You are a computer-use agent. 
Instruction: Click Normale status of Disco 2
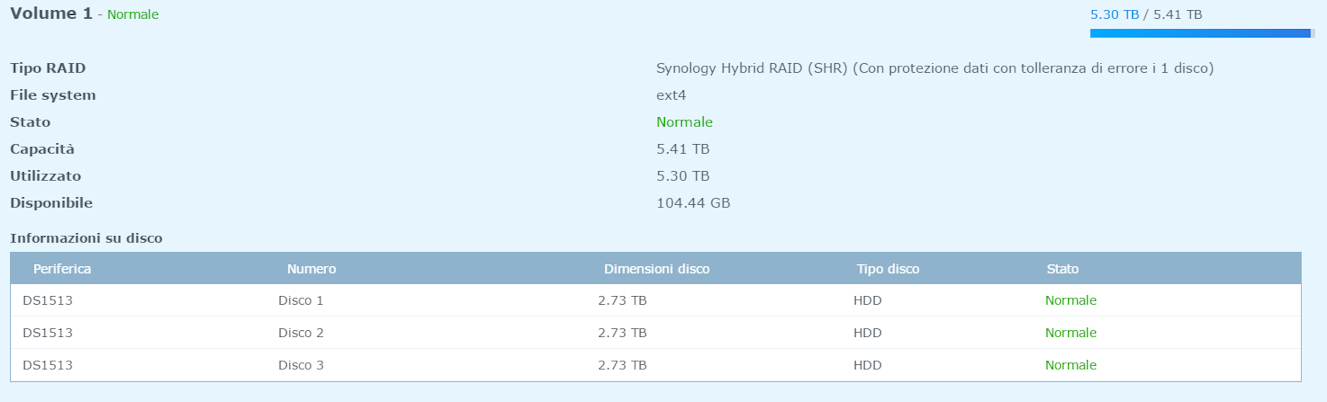1070,332
